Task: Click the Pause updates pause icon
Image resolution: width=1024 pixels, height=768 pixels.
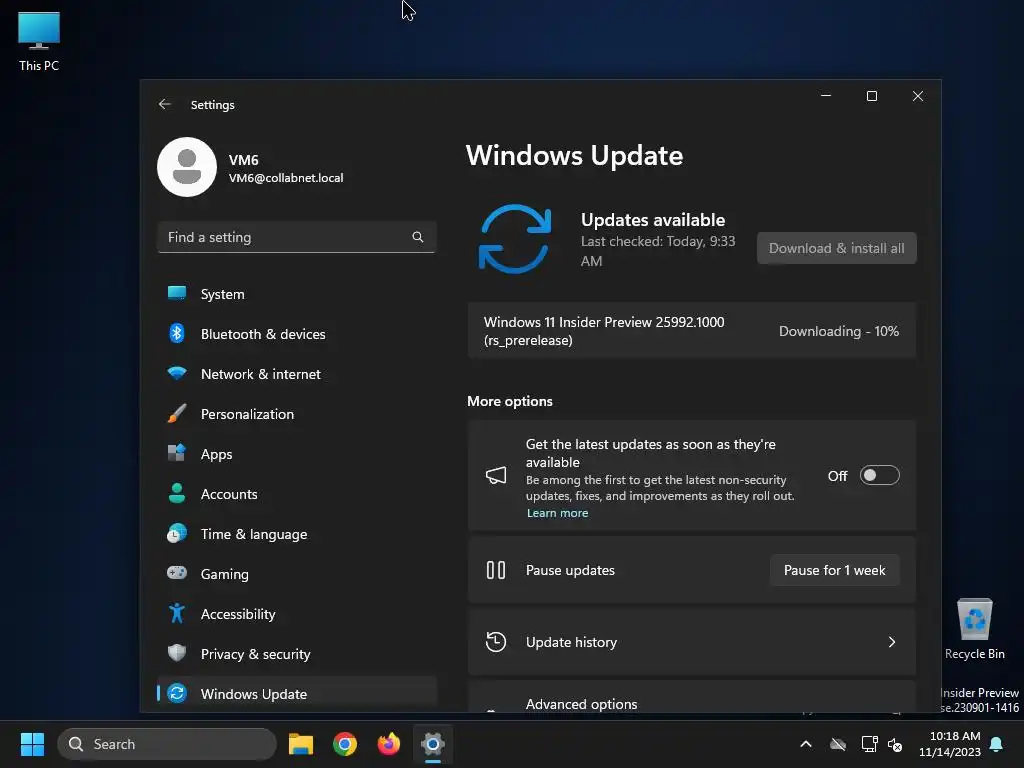Action: (x=496, y=570)
